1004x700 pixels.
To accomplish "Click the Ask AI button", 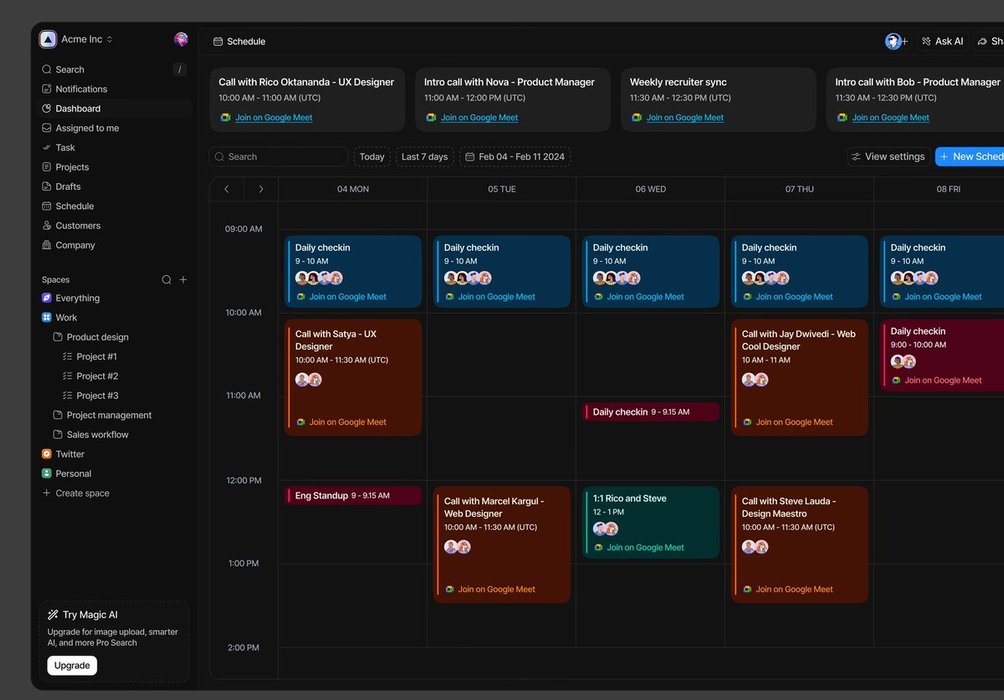I will click(x=943, y=42).
